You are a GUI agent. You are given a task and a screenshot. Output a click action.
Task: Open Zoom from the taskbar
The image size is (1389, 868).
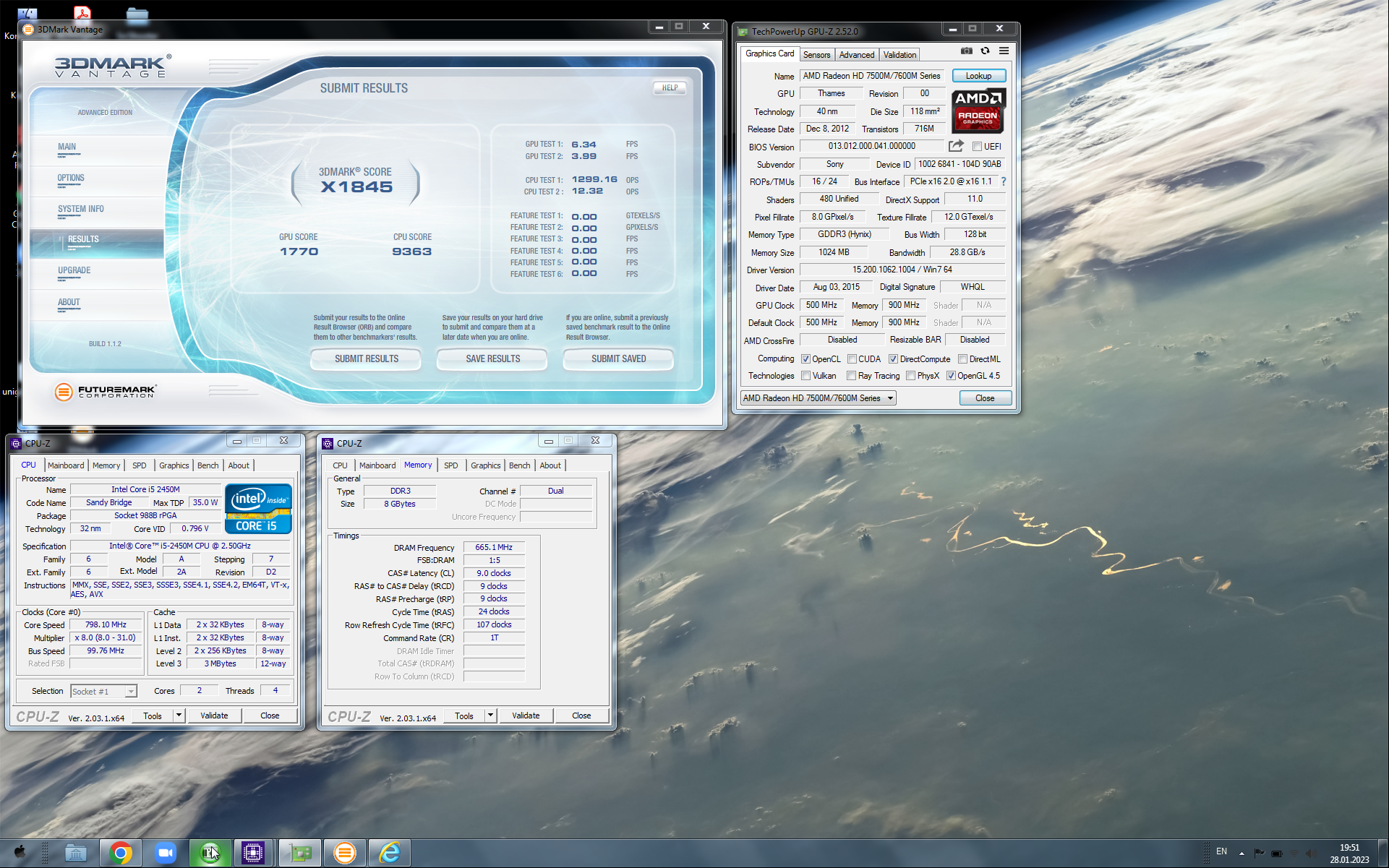coord(166,854)
